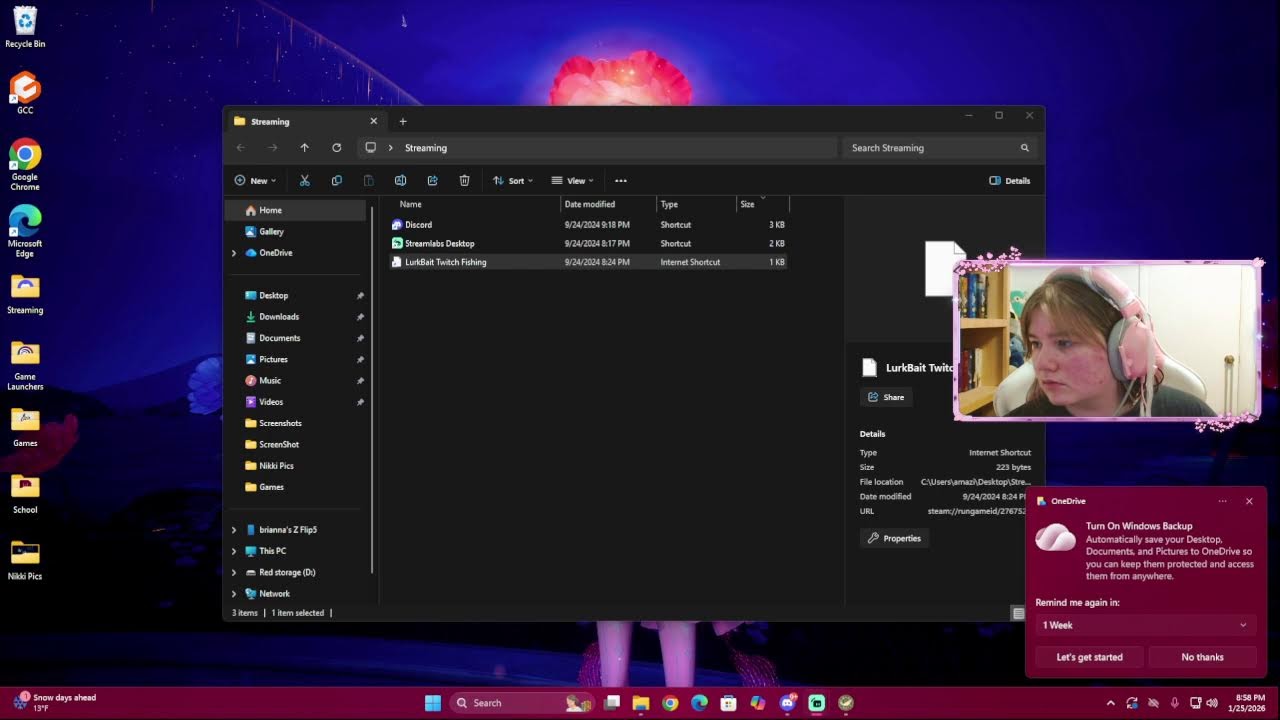1280x720 pixels.
Task: Open the Remind me again 1 Week dropdown
Action: coord(1145,625)
